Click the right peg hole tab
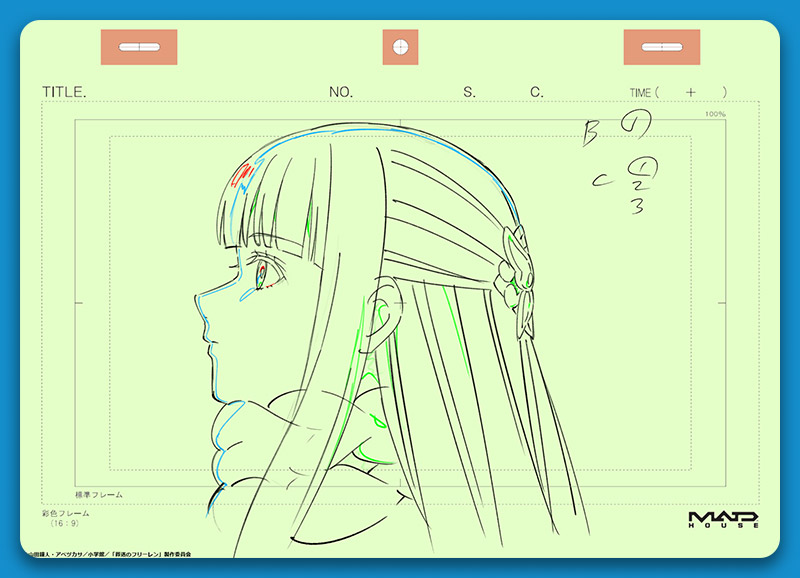The width and height of the screenshot is (800, 578). click(661, 47)
